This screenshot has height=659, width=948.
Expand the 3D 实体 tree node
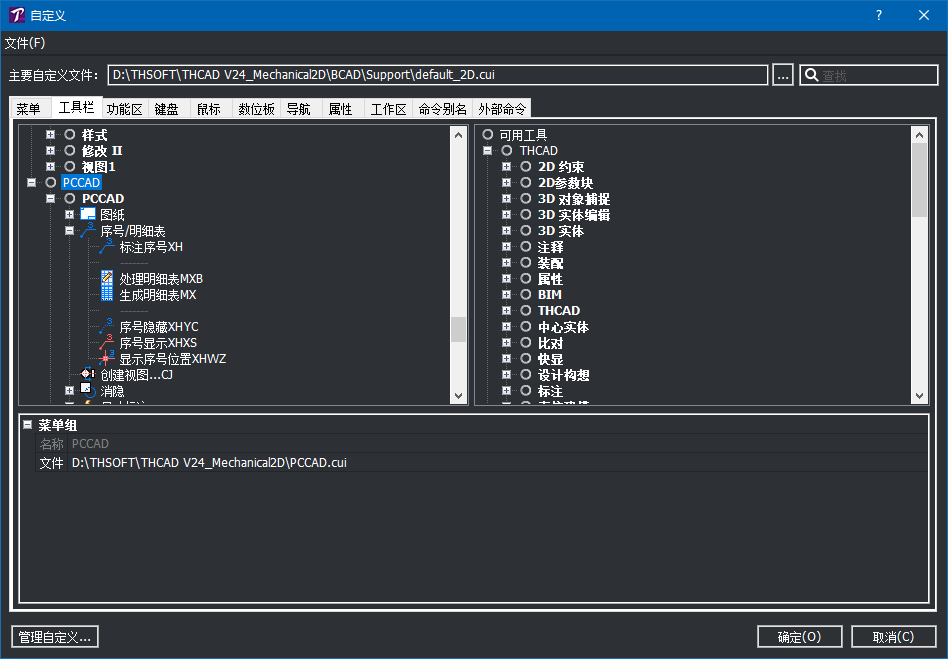click(506, 231)
